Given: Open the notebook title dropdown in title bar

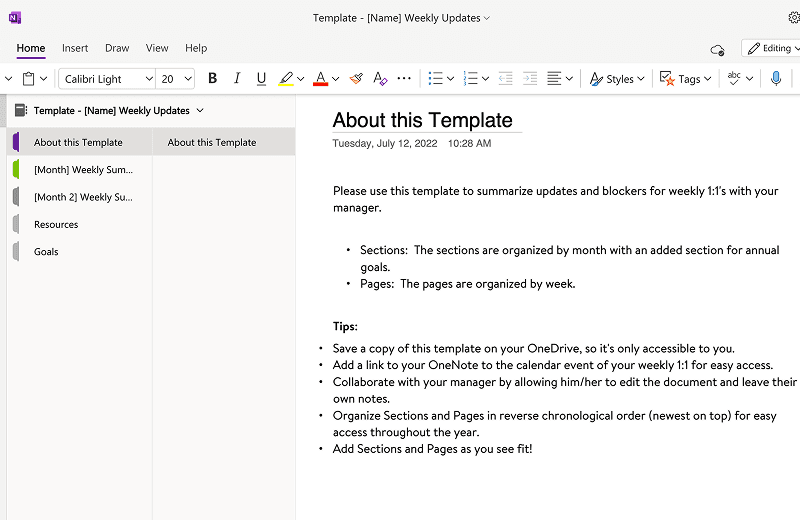Looking at the screenshot, I should coord(402,18).
